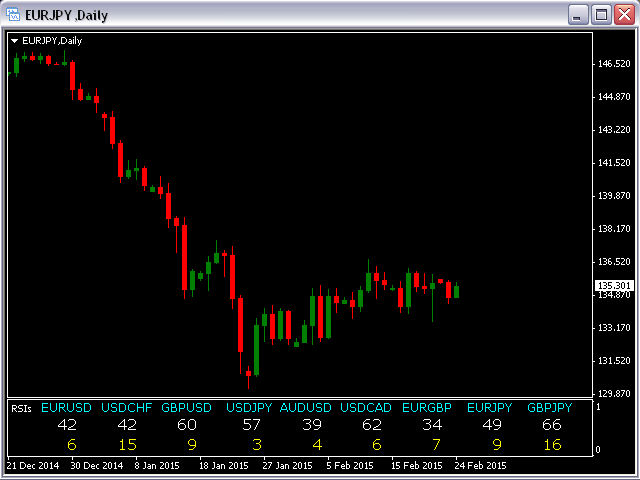Click the 139.870 price scale label

pos(614,196)
